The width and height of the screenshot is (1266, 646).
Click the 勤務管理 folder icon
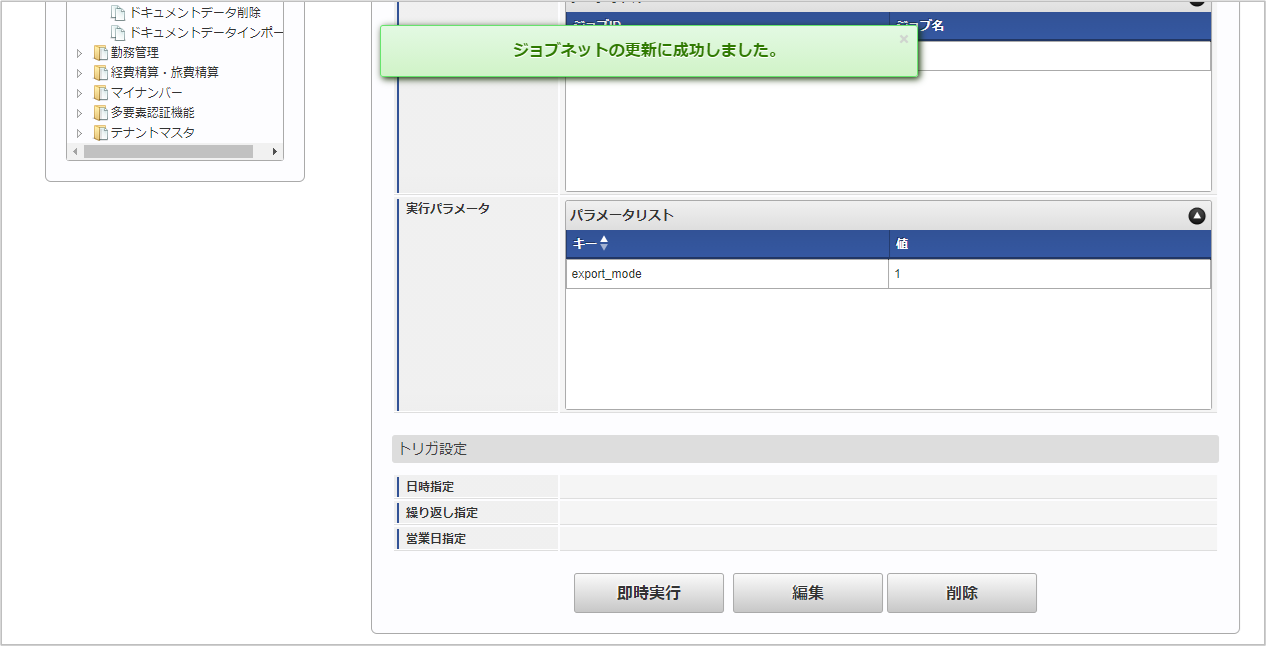point(100,53)
